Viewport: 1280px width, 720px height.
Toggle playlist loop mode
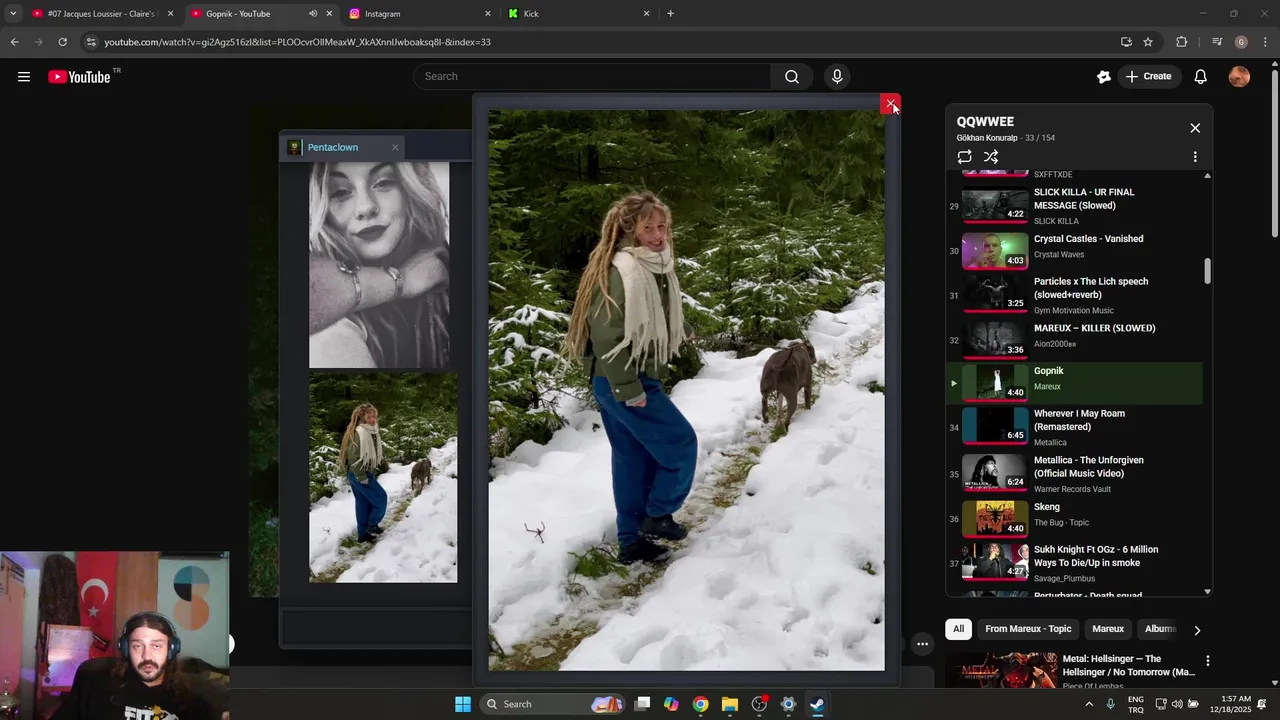pyautogui.click(x=964, y=157)
